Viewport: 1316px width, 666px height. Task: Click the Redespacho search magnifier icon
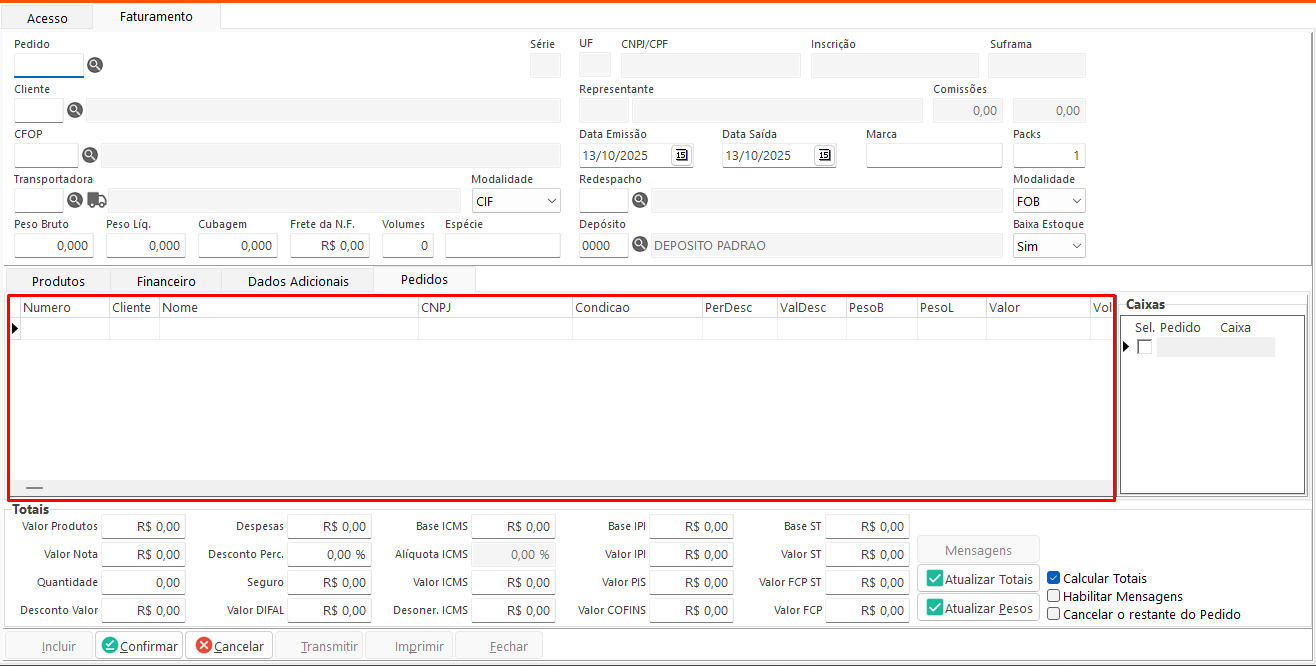point(640,200)
